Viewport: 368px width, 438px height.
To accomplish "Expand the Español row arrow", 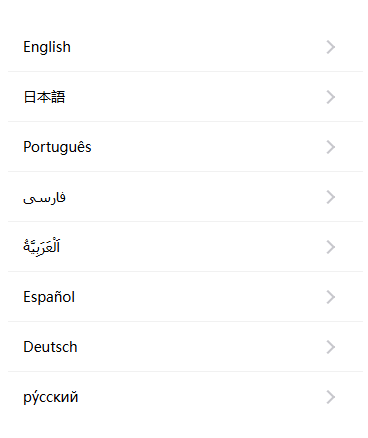I will click(x=330, y=297).
